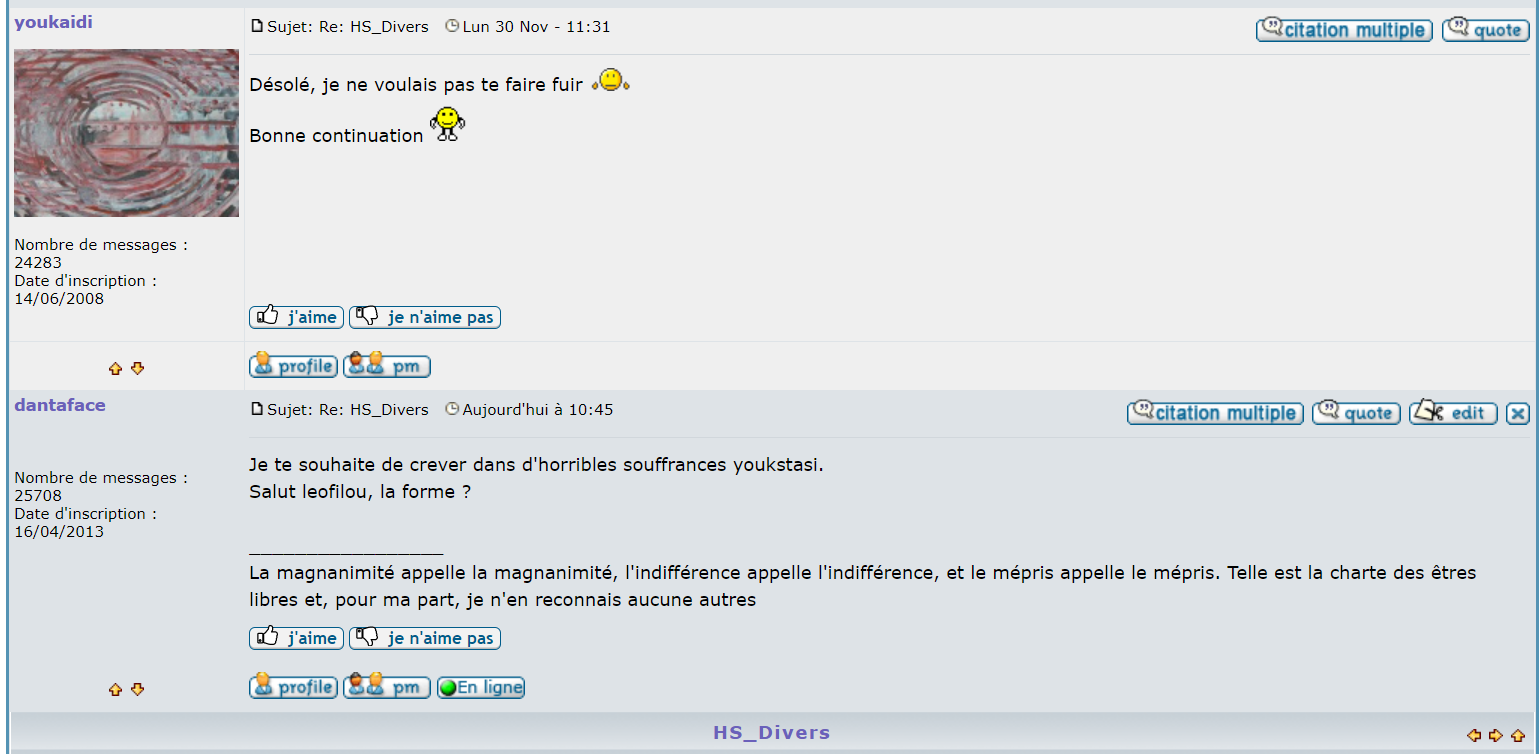Send pm to youkaidi
1540x754 pixels.
pos(387,366)
